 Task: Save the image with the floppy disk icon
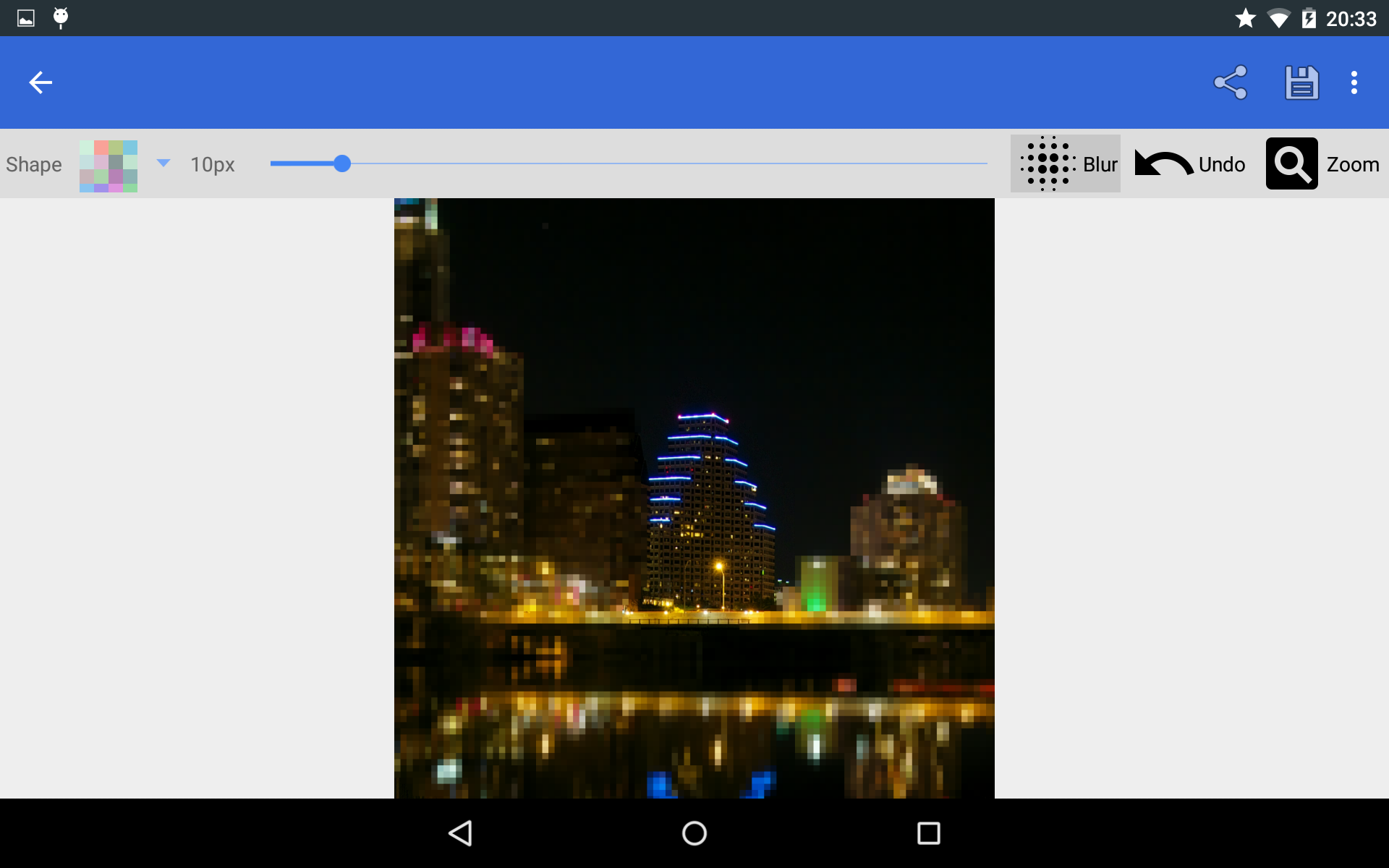click(1301, 82)
